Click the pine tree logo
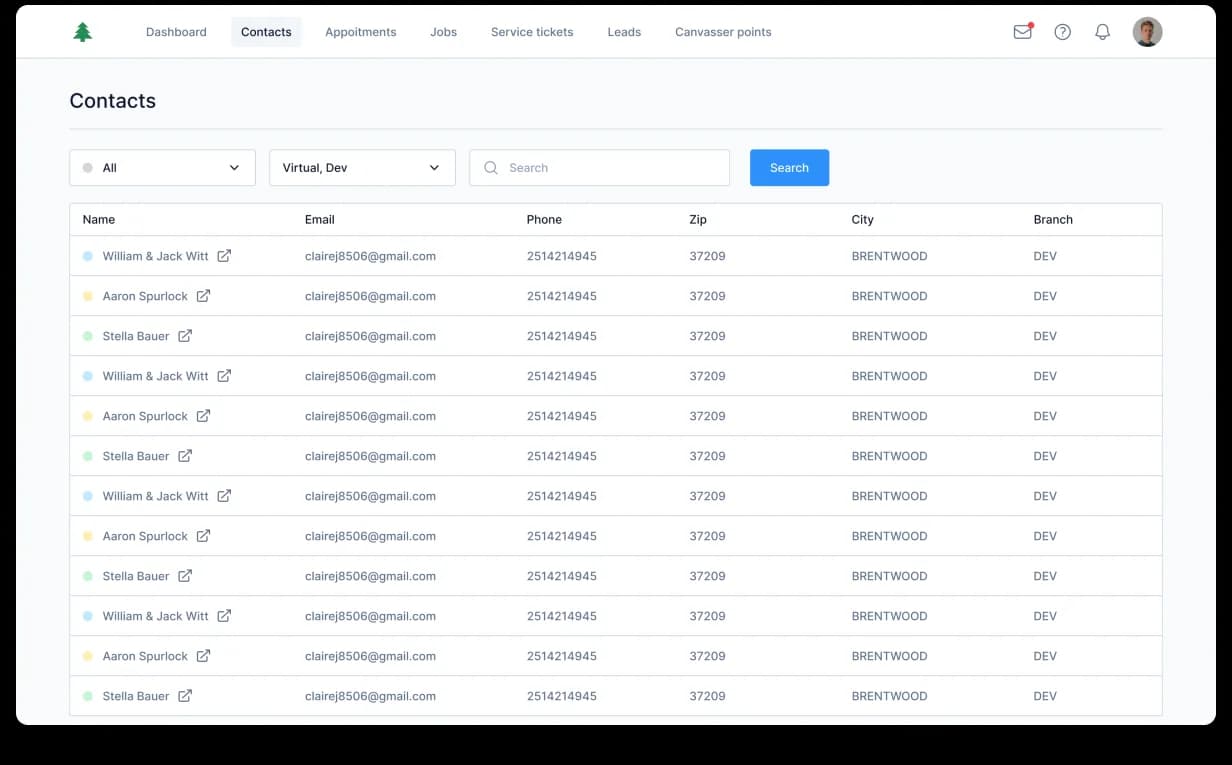Viewport: 1232px width, 765px height. point(83,32)
